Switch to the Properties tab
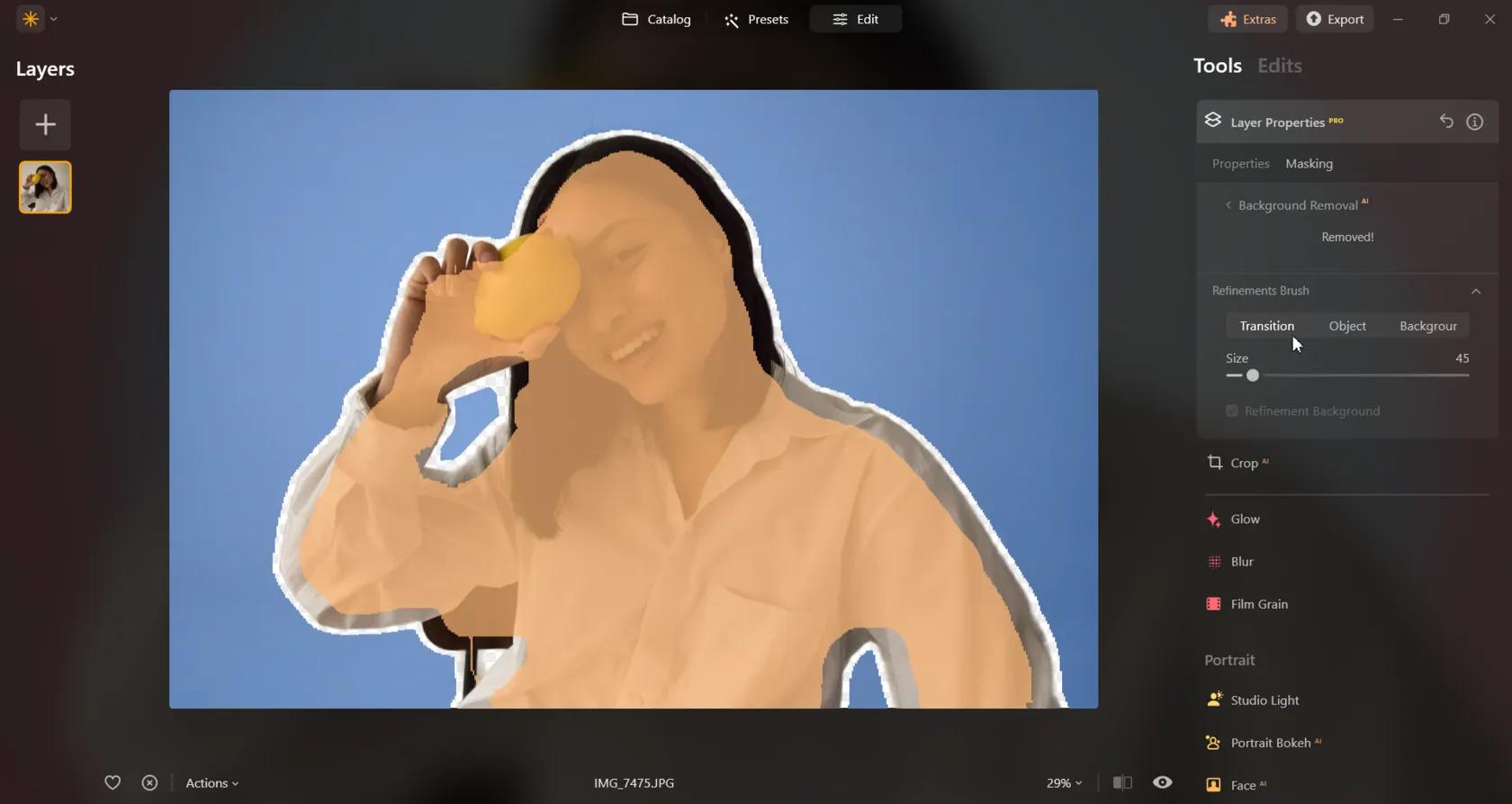This screenshot has height=804, width=1512. pyautogui.click(x=1240, y=164)
